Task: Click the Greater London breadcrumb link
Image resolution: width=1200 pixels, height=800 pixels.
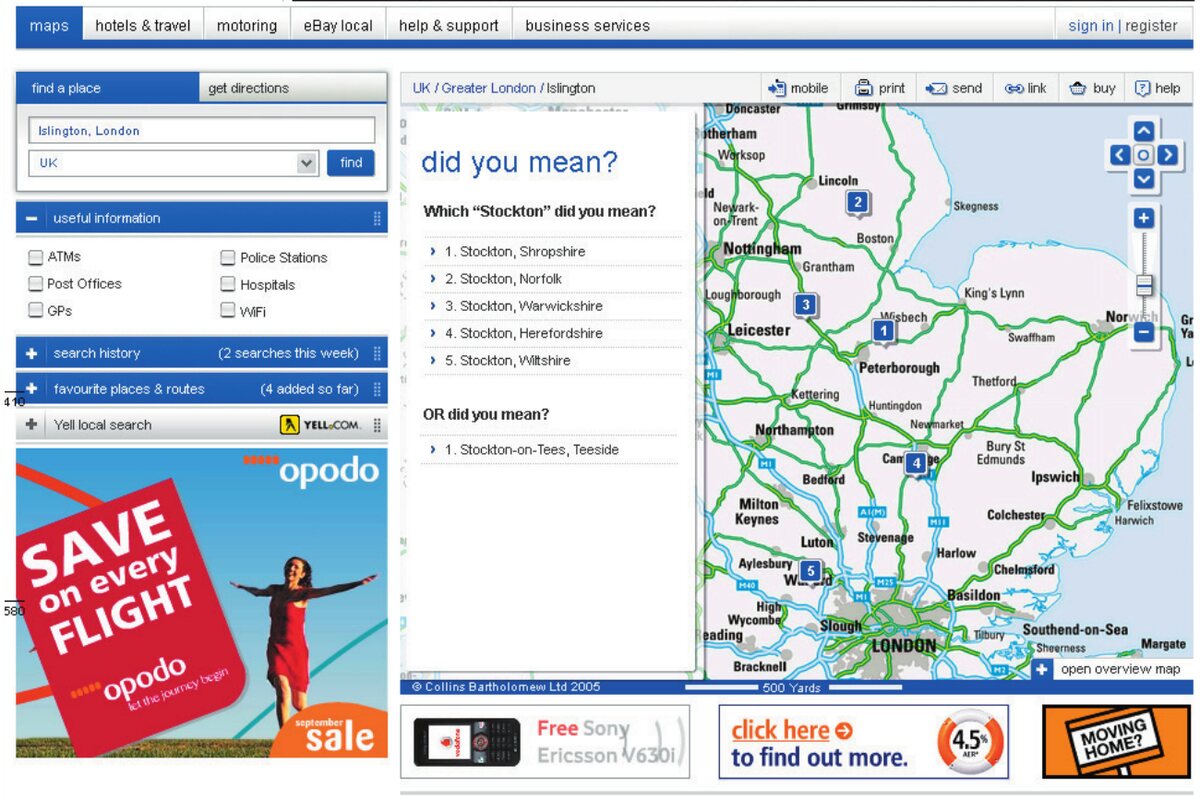Action: [489, 88]
